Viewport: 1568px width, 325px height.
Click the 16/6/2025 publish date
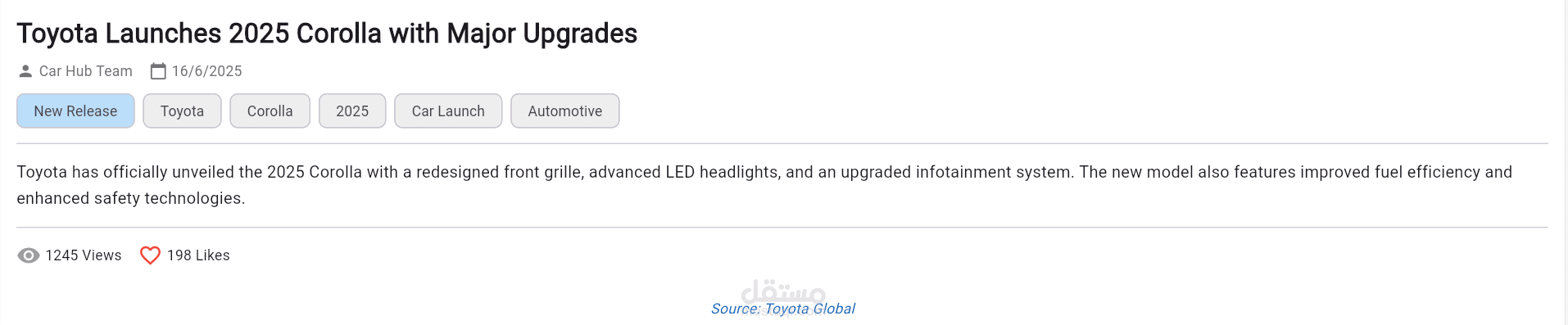pos(207,71)
